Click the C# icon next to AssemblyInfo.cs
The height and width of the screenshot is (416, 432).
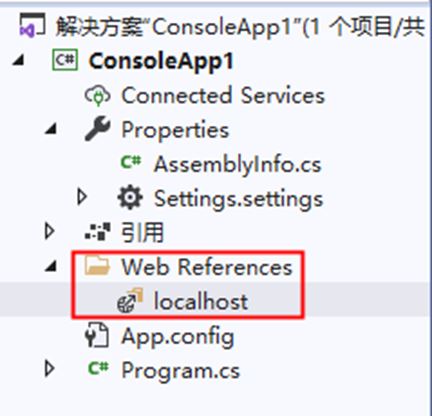[130, 163]
